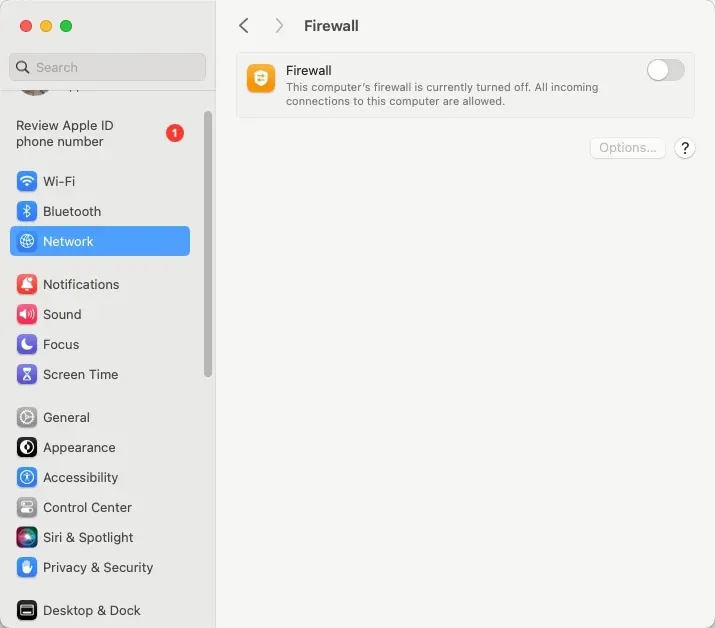Click the Desktop & Dock icon
This screenshot has width=715, height=628.
pos(27,610)
